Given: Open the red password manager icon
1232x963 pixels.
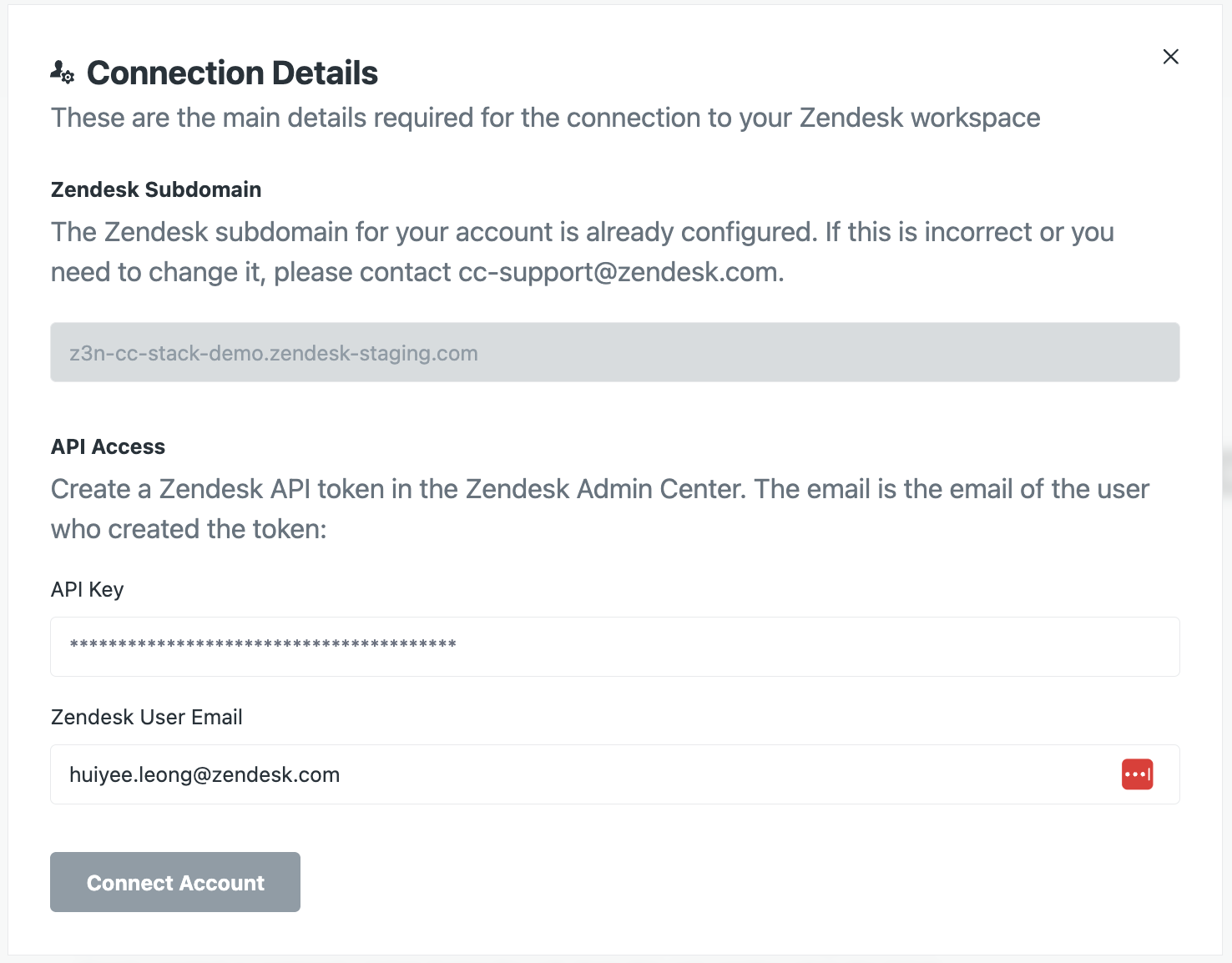Looking at the screenshot, I should click(1137, 774).
